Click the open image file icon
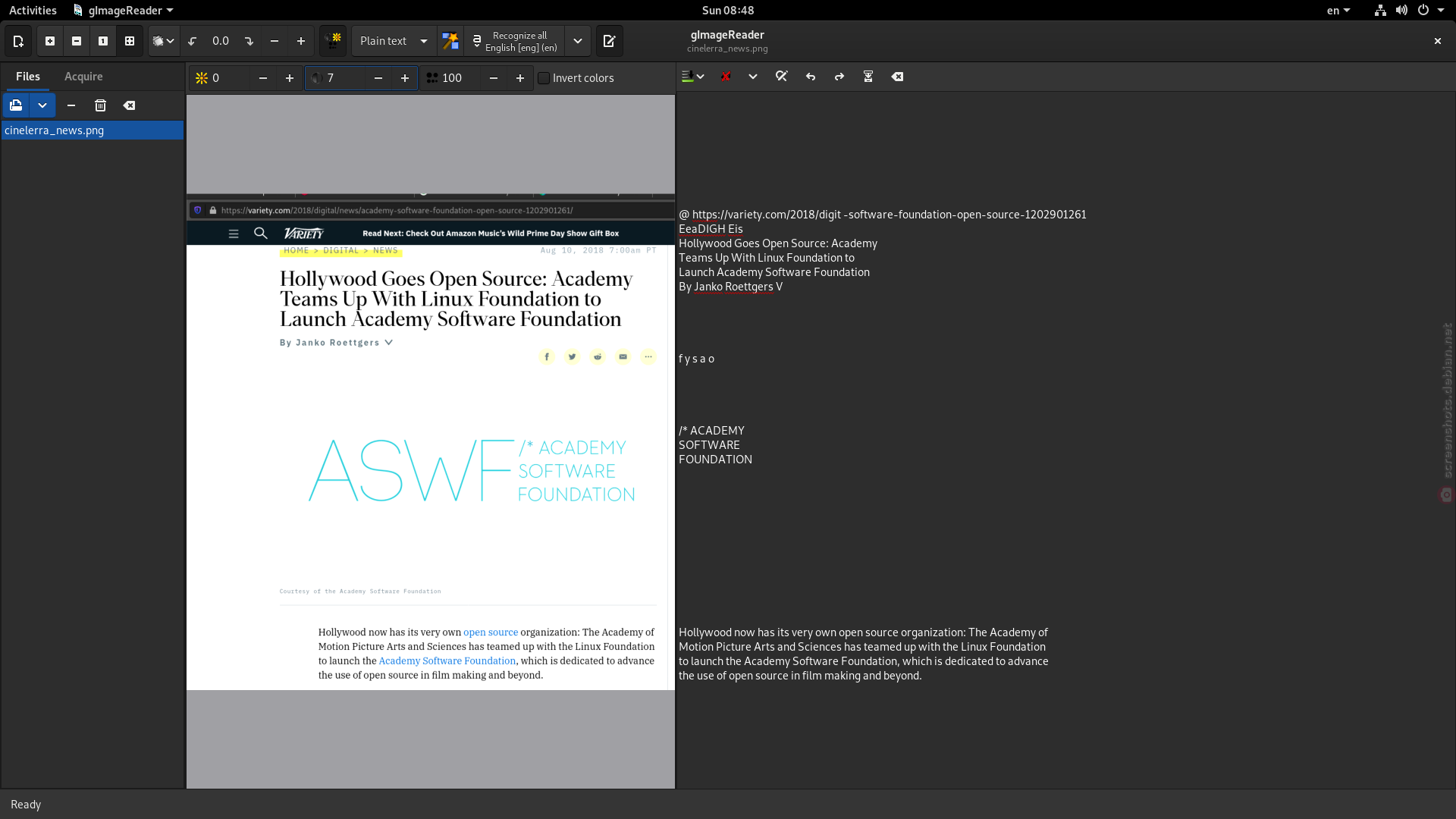Screen dimensions: 1456x819 point(16,105)
